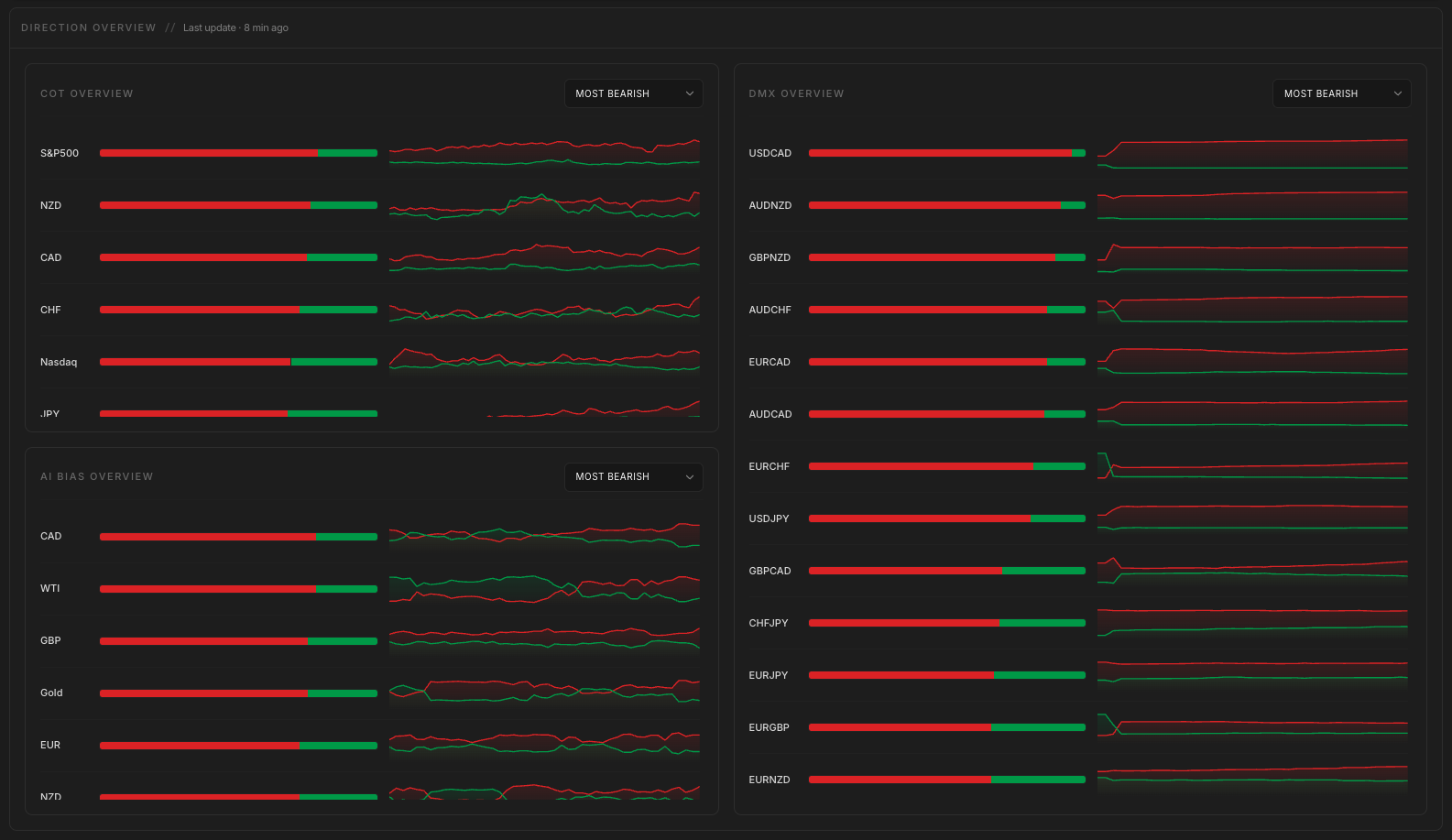Click the Last update 8 min ago text
The width and height of the screenshot is (1452, 840).
click(x=235, y=27)
